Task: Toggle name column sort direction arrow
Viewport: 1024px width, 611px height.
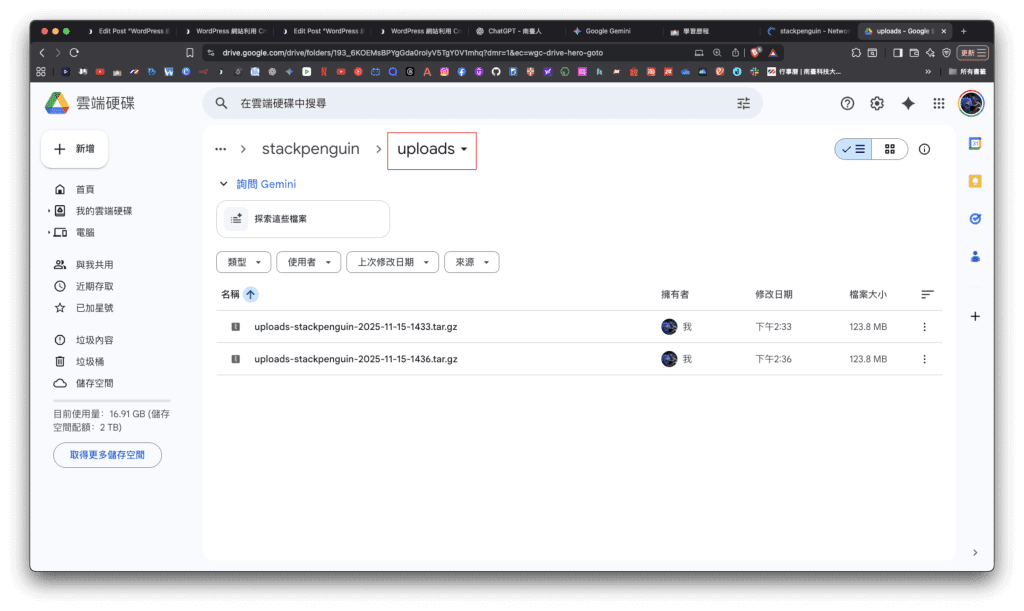Action: click(251, 294)
